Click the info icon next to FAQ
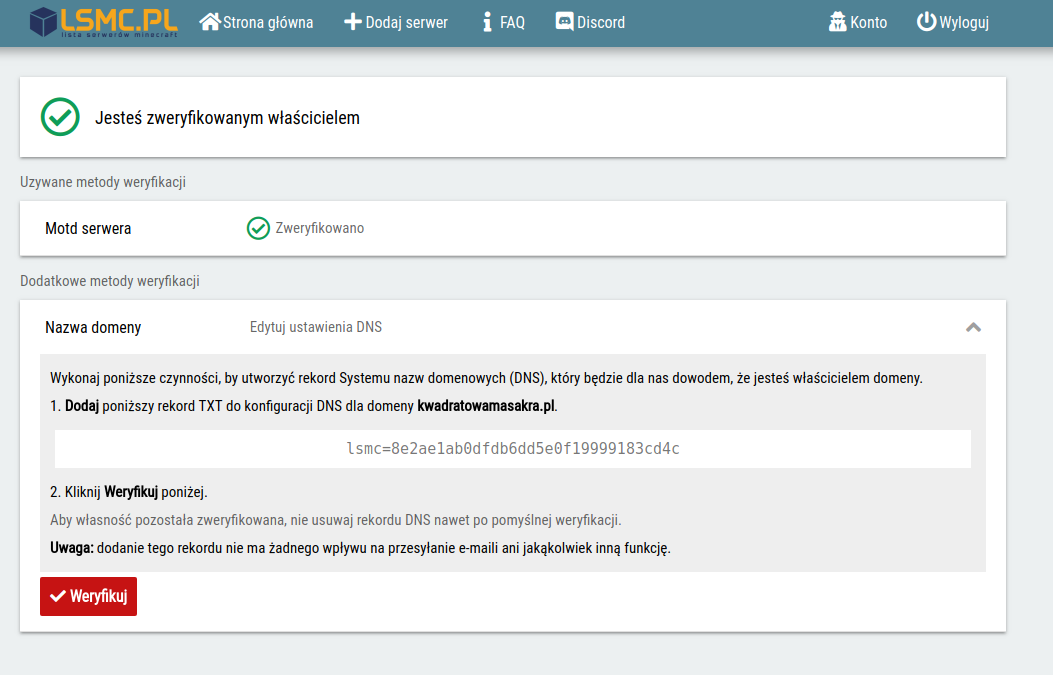 [487, 22]
